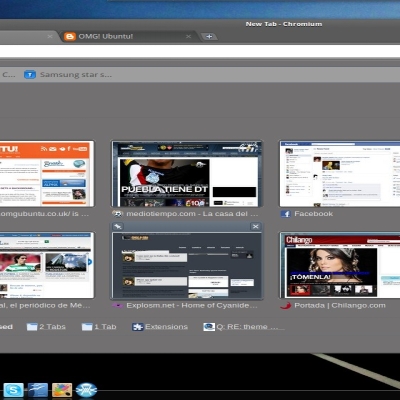Click the Explosm.net favicon
The image size is (400, 400).
click(x=117, y=305)
